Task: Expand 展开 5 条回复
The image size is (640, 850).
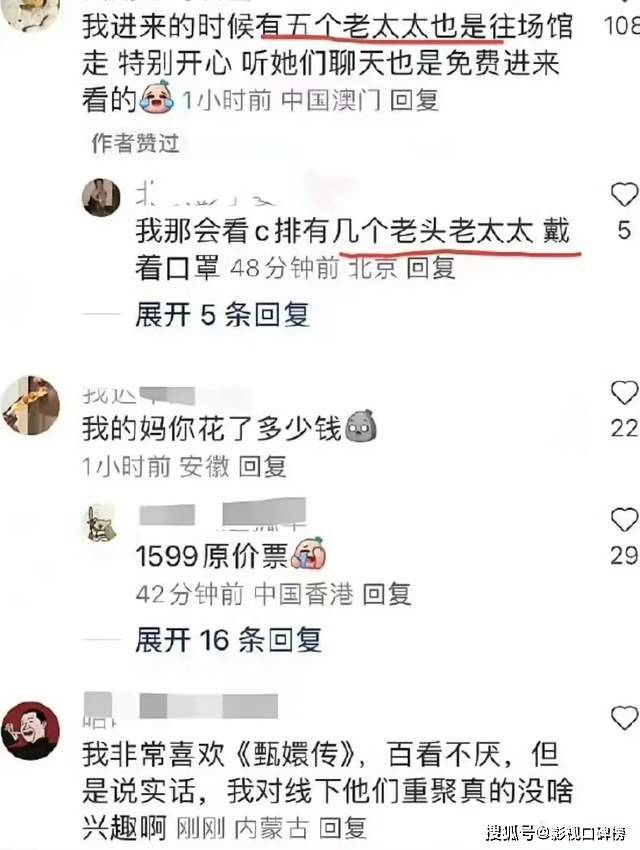Action: [222, 314]
